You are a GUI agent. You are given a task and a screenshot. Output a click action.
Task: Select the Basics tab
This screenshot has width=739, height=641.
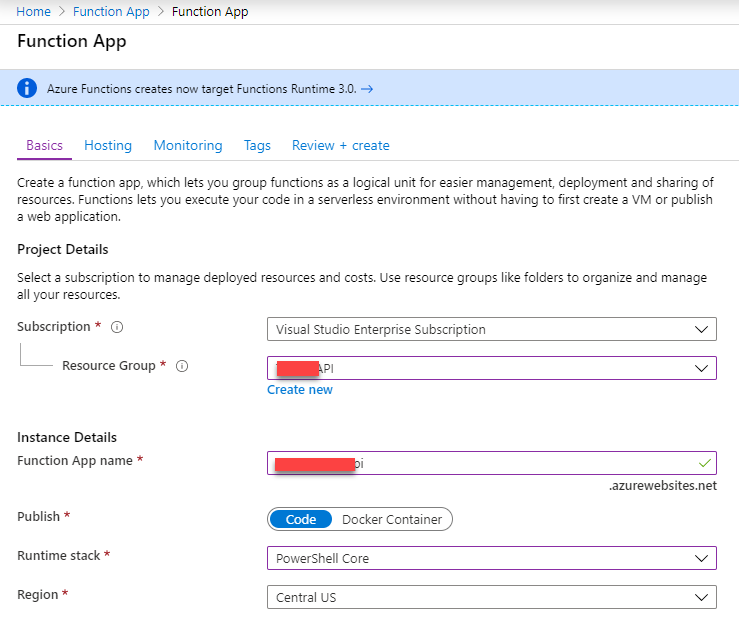(44, 145)
